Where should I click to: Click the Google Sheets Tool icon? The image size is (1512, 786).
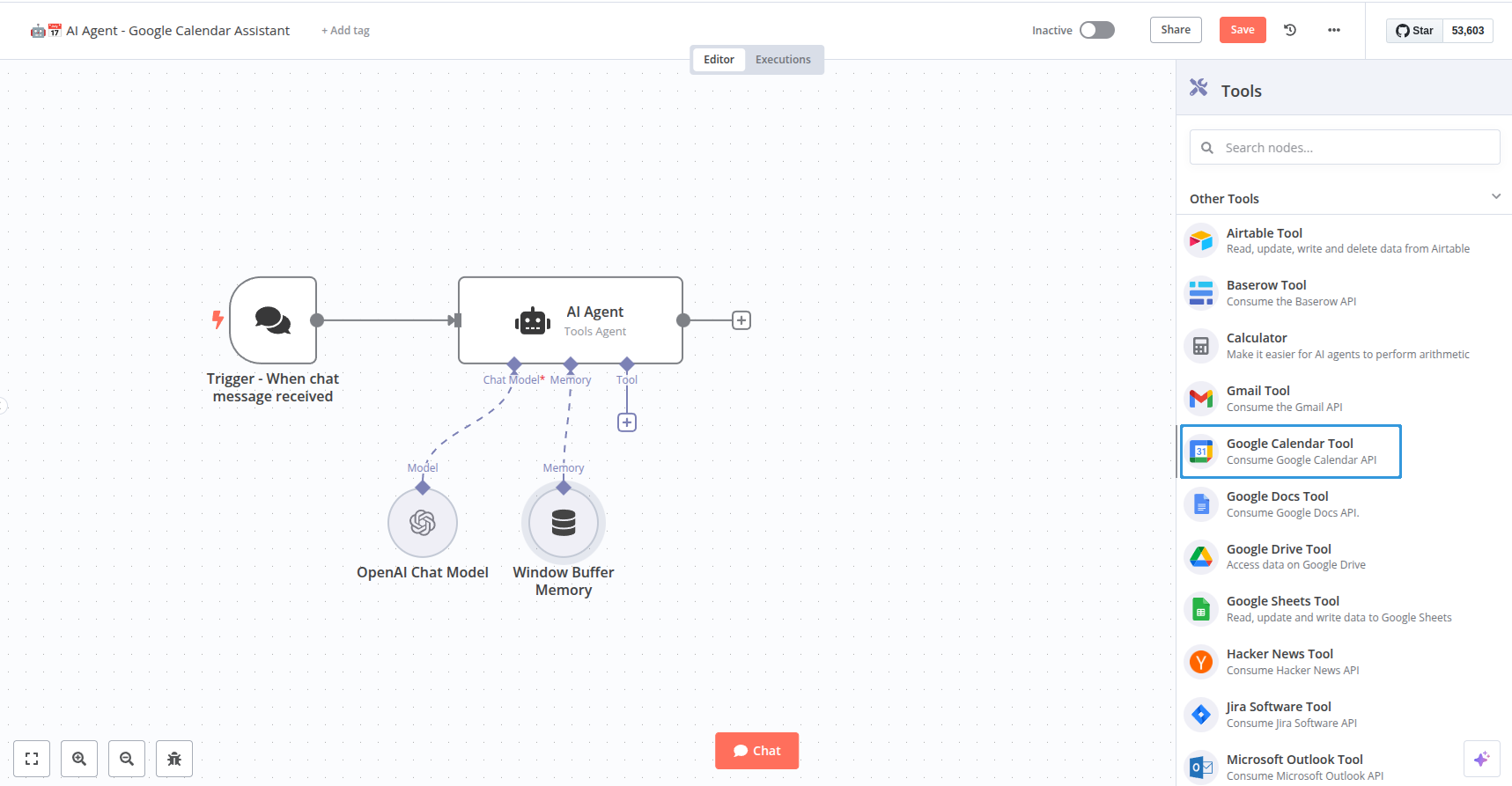click(x=1201, y=609)
